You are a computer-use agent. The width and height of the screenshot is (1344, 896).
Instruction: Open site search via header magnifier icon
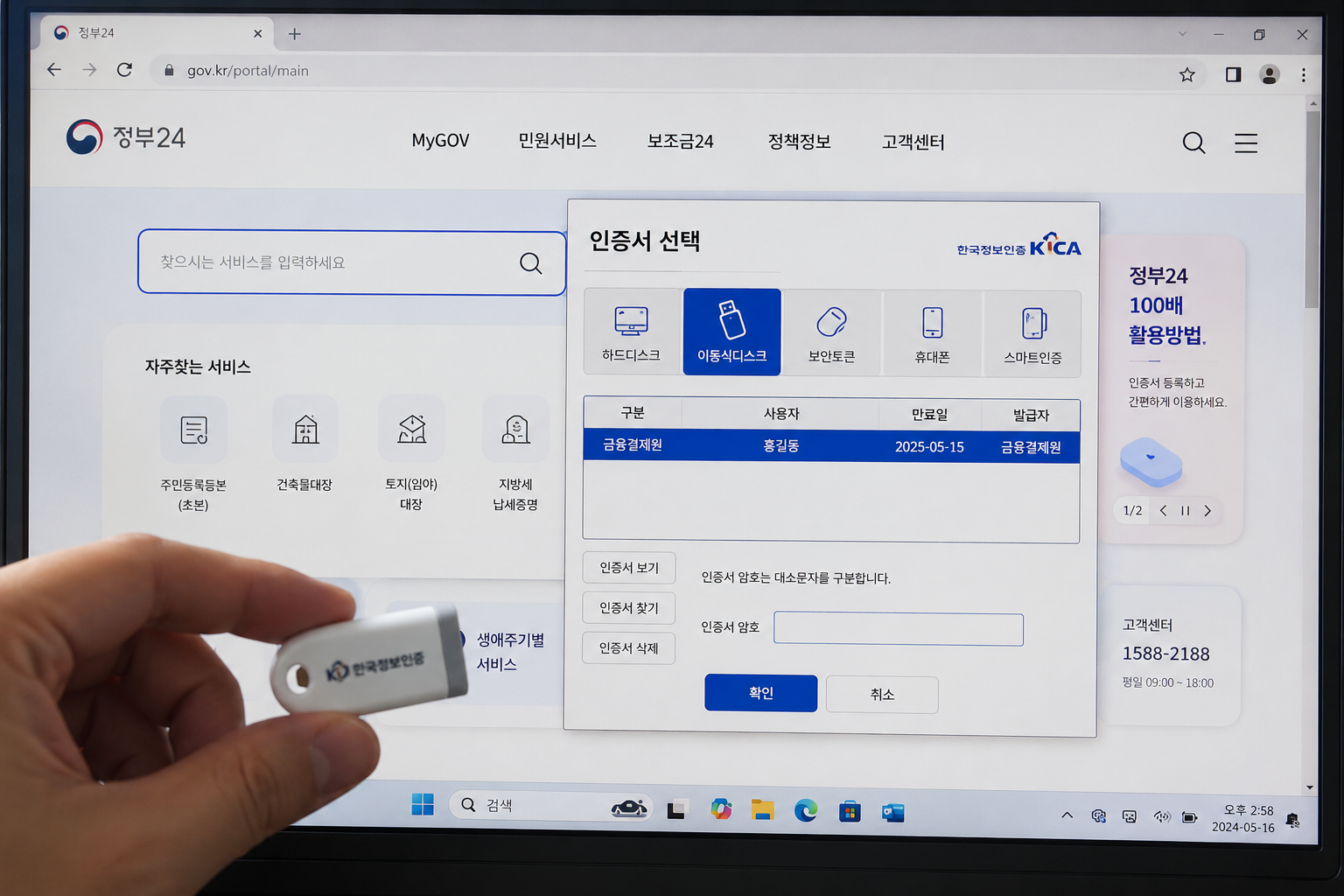click(x=1193, y=143)
